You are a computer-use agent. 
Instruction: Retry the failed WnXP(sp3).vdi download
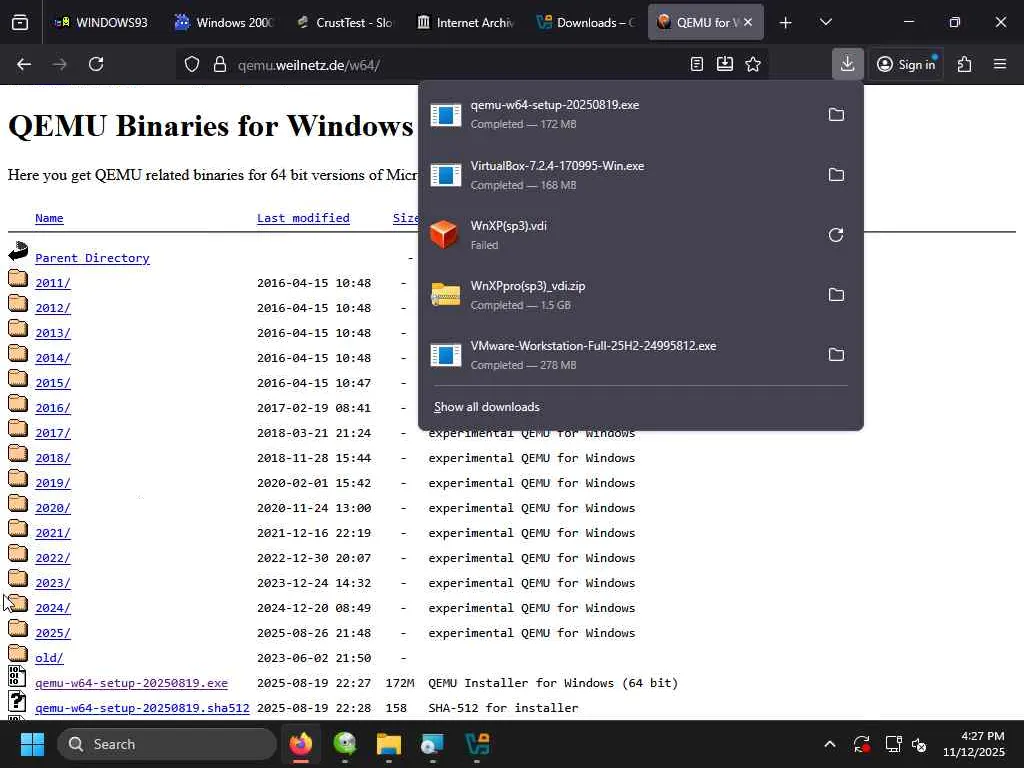pyautogui.click(x=836, y=235)
